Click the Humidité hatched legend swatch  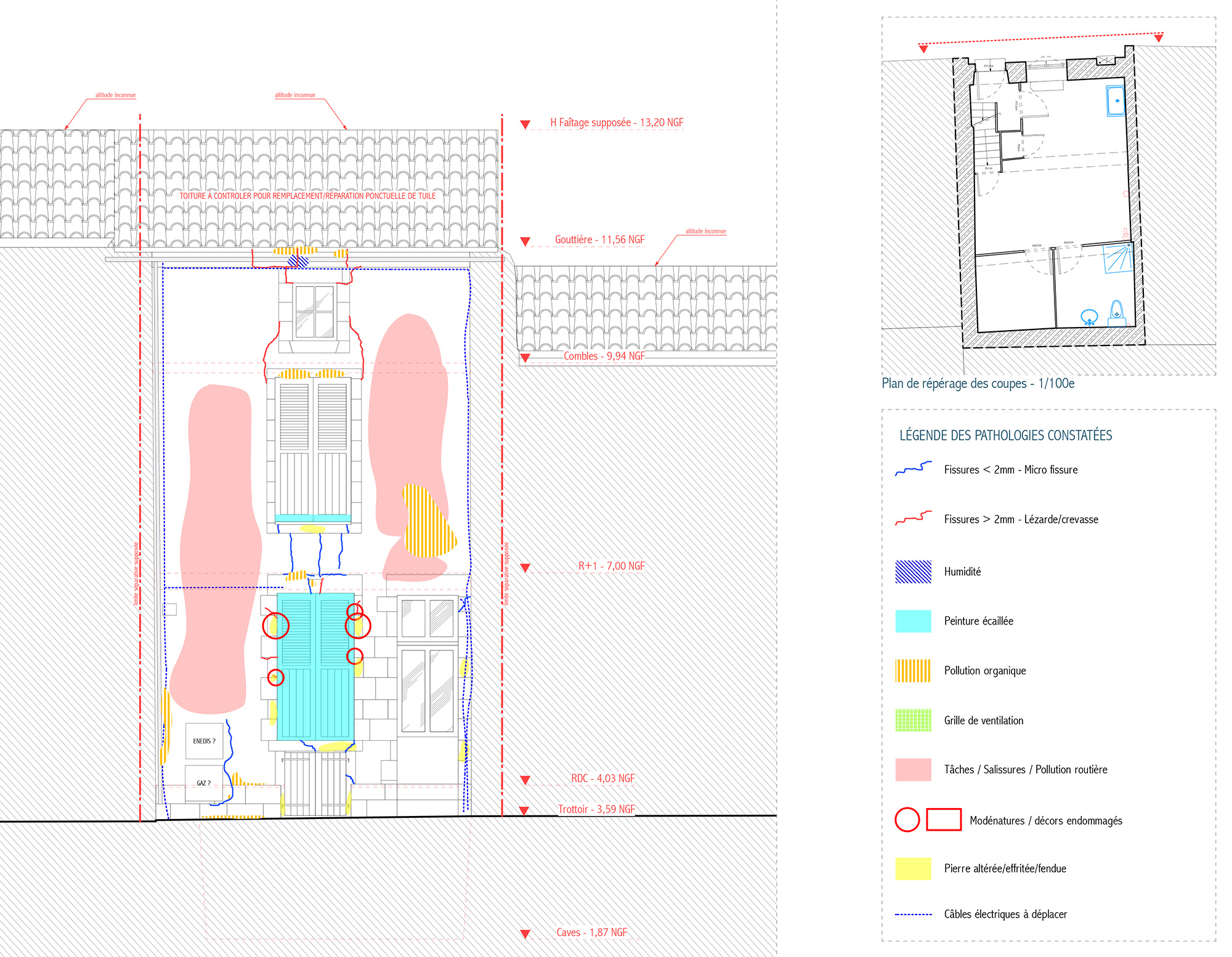pyautogui.click(x=913, y=572)
